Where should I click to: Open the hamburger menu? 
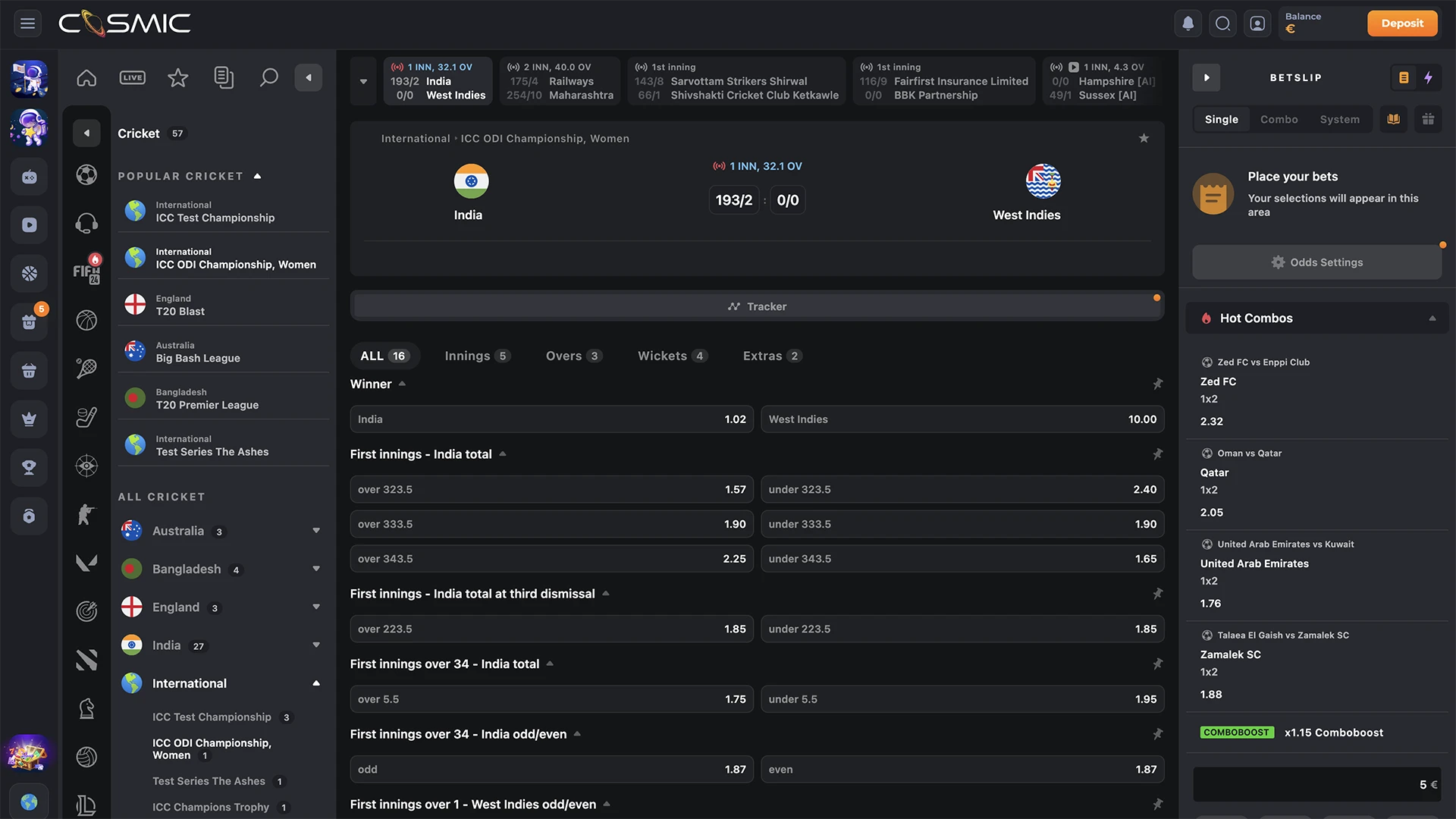[x=28, y=24]
